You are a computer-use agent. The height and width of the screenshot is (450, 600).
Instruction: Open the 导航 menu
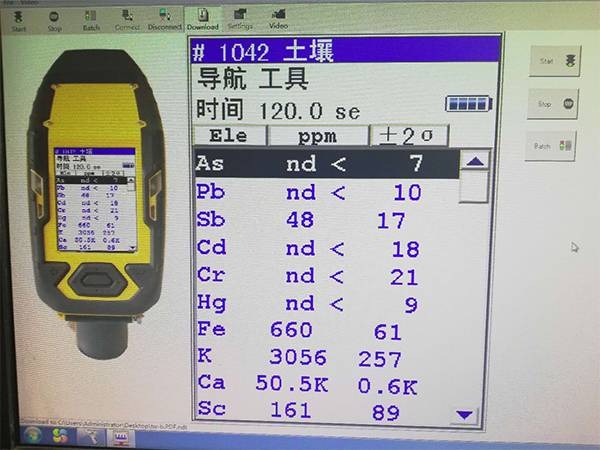click(x=222, y=78)
